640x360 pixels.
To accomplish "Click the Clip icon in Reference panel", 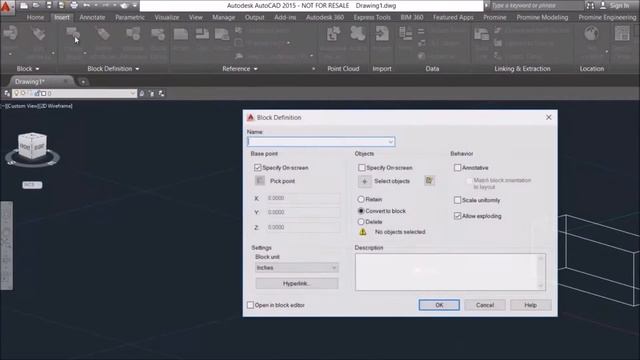I will point(202,34).
